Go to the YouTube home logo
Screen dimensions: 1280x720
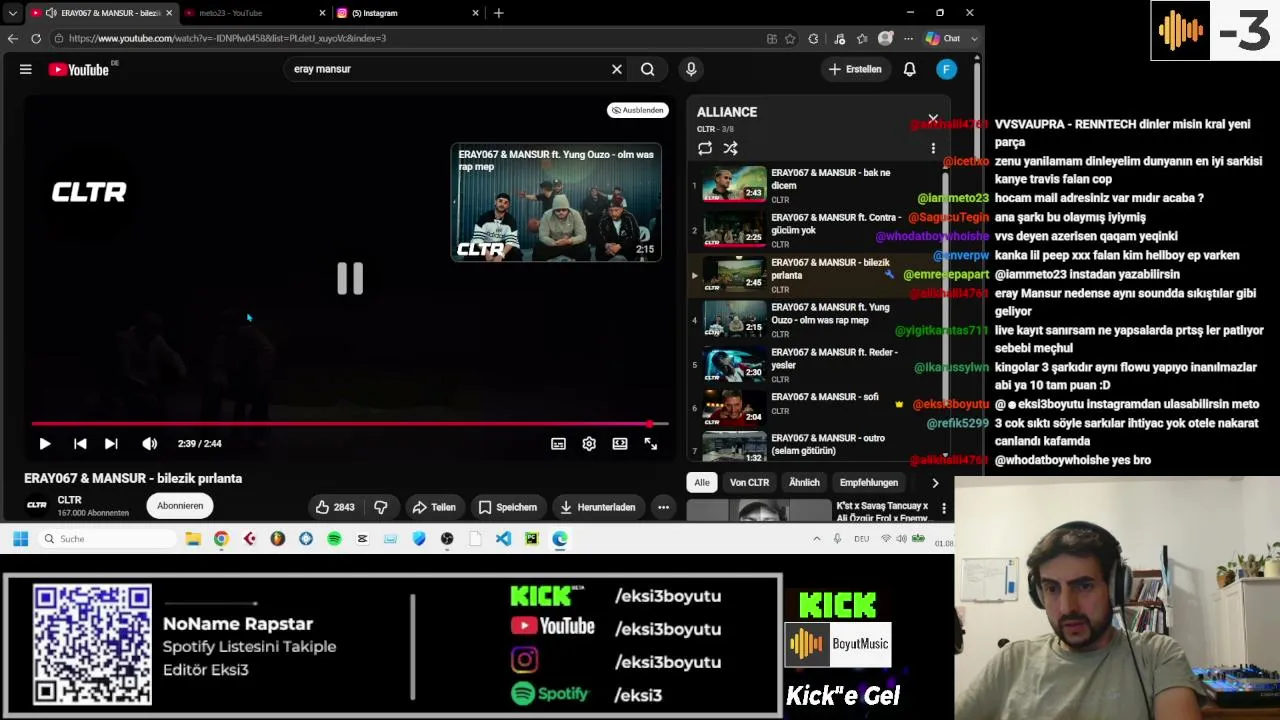(x=79, y=69)
